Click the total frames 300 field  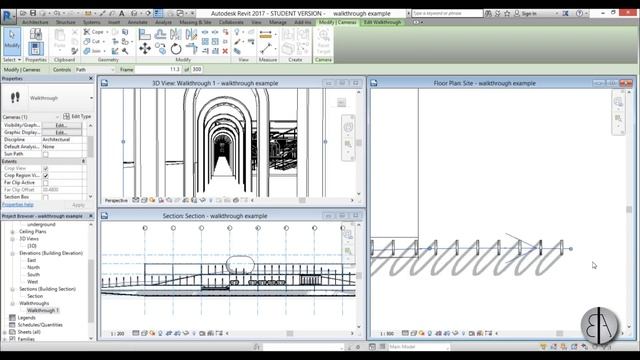pyautogui.click(x=197, y=69)
